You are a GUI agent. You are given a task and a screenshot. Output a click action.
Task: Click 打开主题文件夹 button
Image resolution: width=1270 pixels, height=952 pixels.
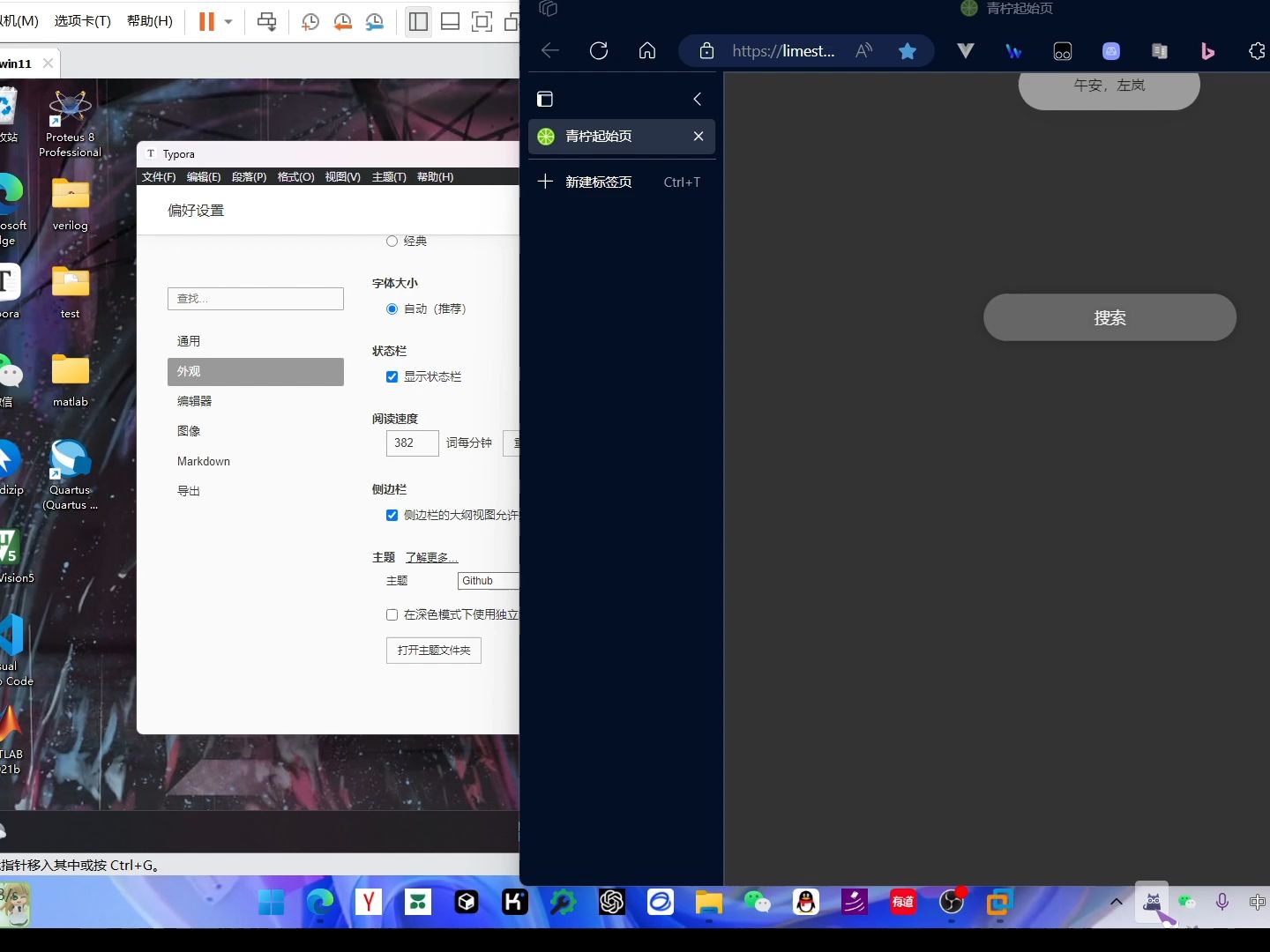(433, 650)
